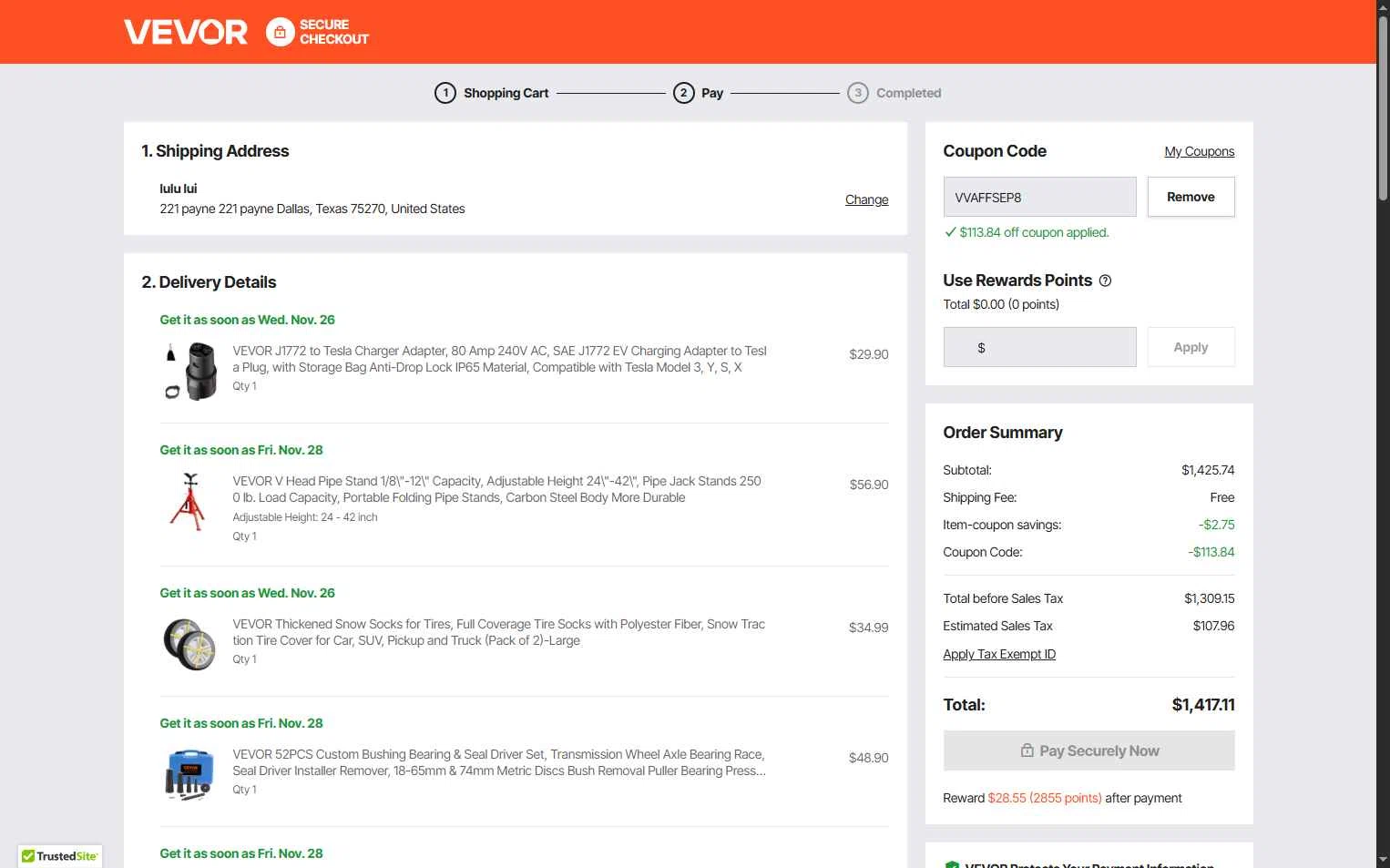Open the Snow Socks product thumbnail
The height and width of the screenshot is (868, 1390).
pyautogui.click(x=190, y=644)
